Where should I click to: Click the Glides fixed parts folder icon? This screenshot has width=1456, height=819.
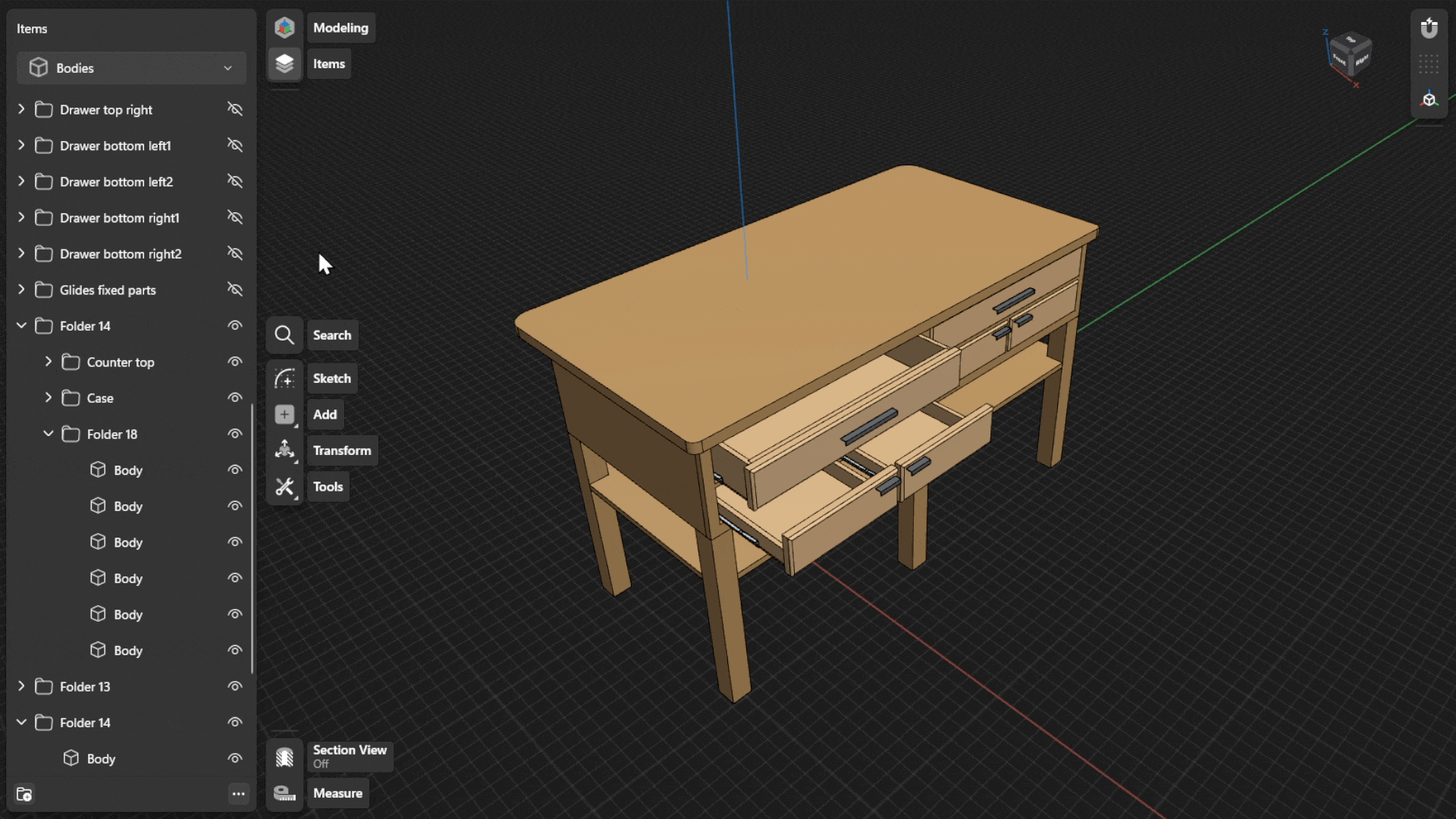pos(44,290)
